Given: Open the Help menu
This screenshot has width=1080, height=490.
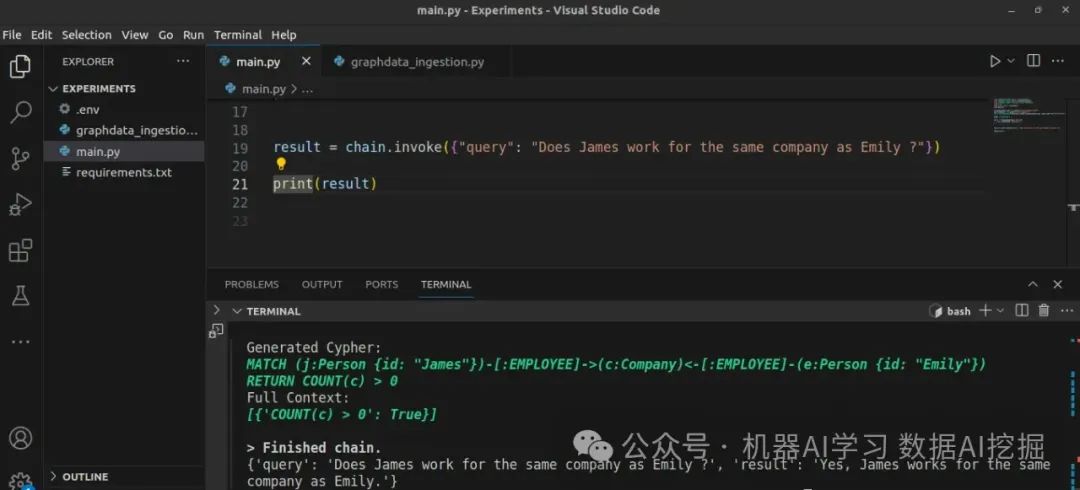Looking at the screenshot, I should 283,34.
